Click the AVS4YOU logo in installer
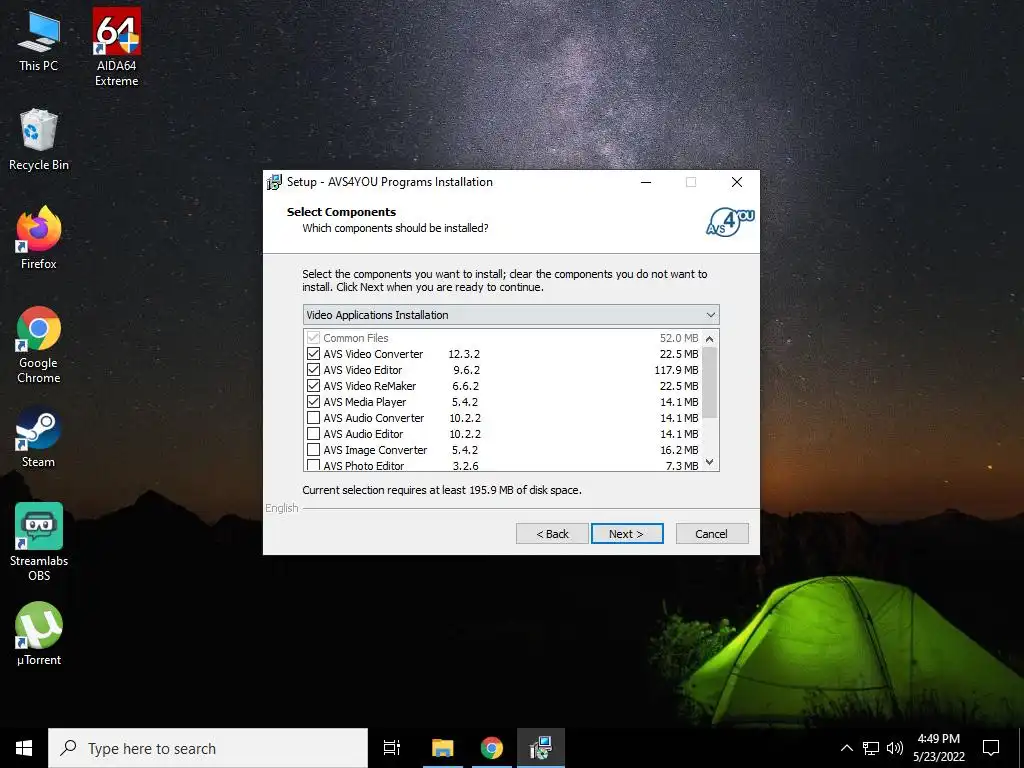 [x=730, y=221]
